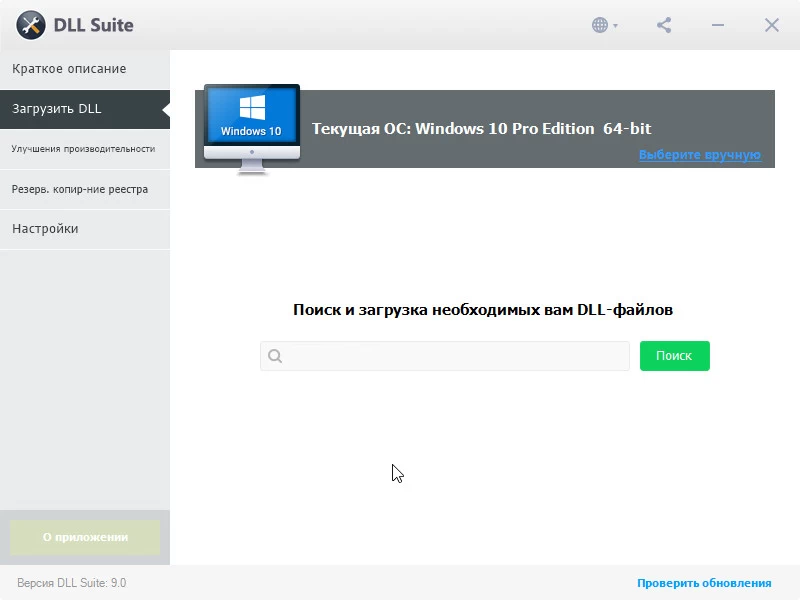Click the share icon in title bar
The image size is (800, 600).
[x=664, y=25]
